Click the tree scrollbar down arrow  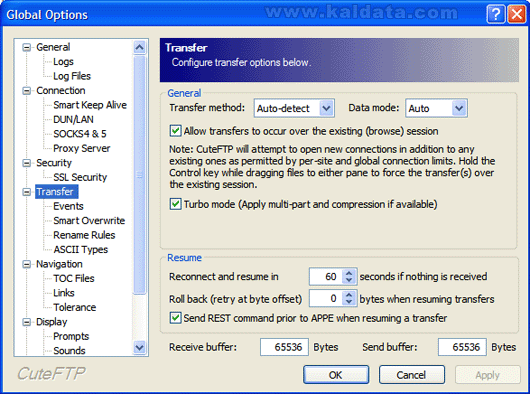pos(140,347)
